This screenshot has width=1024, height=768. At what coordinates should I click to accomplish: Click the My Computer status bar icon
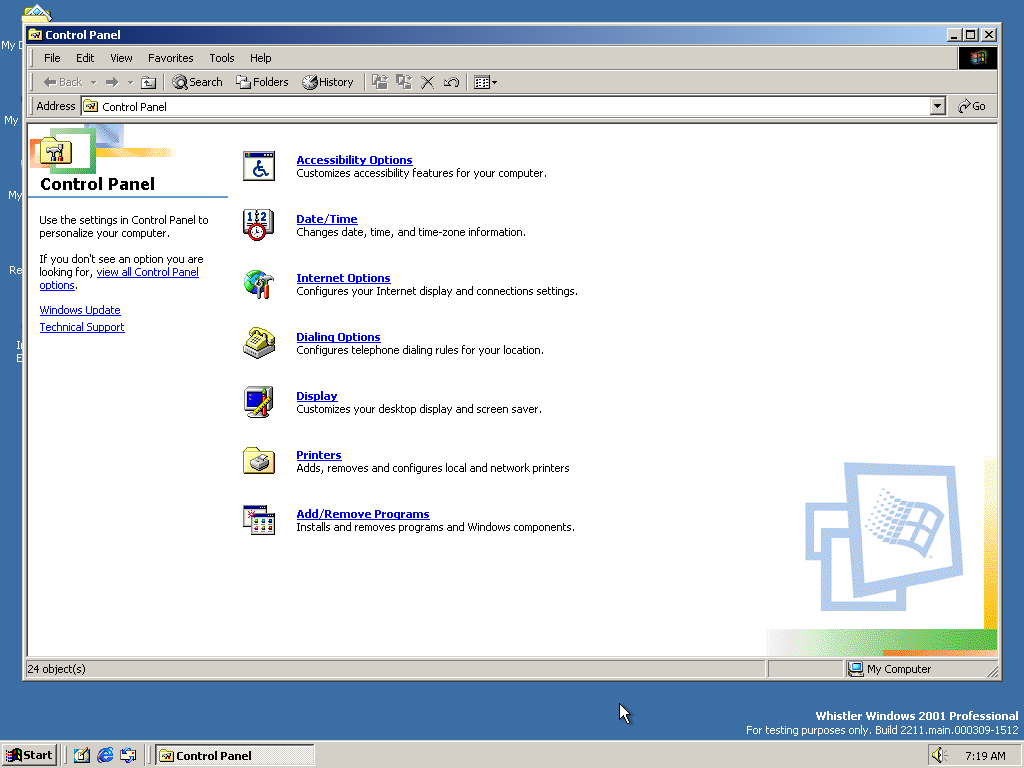click(855, 669)
